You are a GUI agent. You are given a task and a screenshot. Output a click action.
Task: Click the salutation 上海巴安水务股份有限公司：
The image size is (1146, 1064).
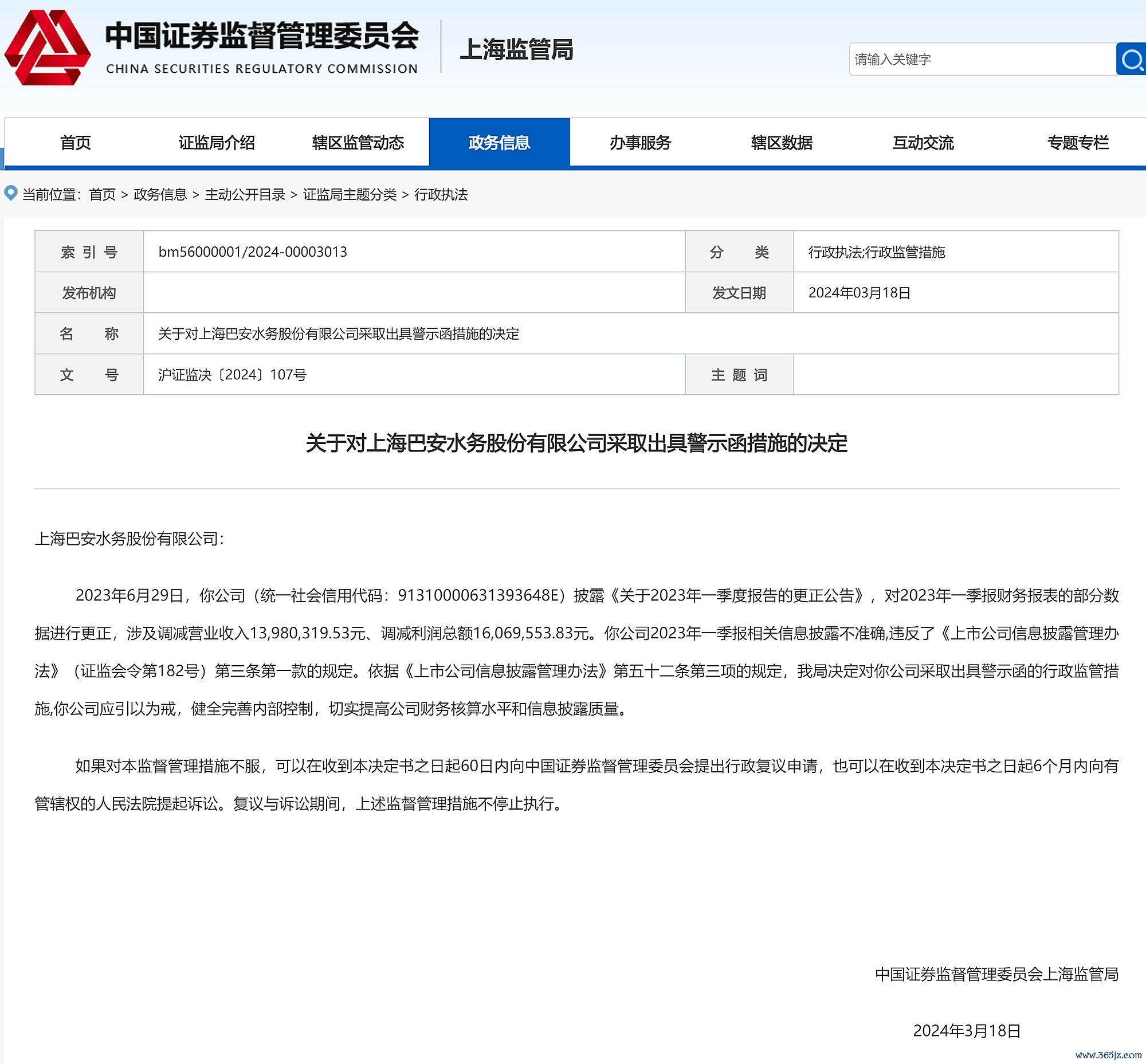click(x=129, y=539)
